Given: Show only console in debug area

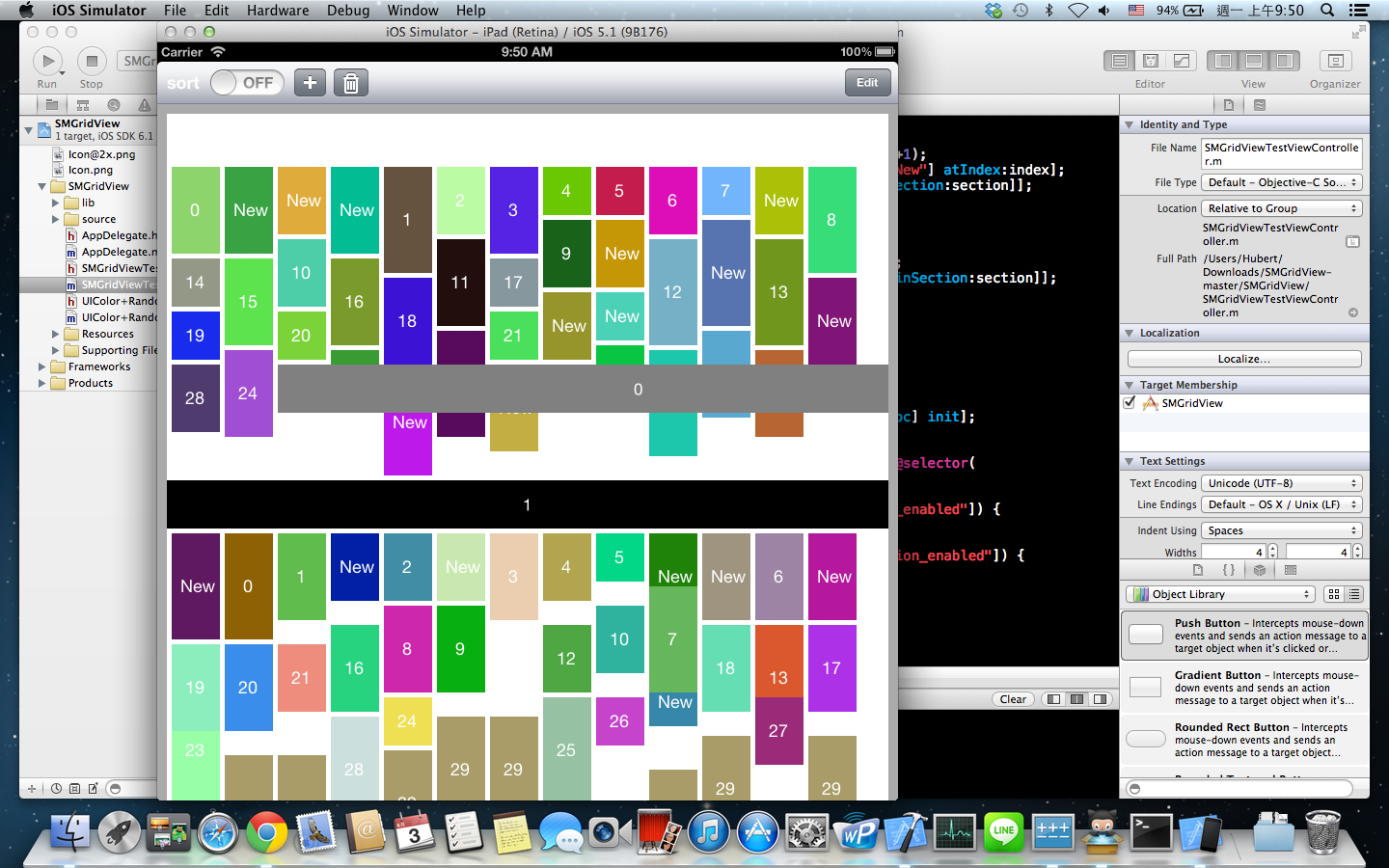Looking at the screenshot, I should [1101, 699].
